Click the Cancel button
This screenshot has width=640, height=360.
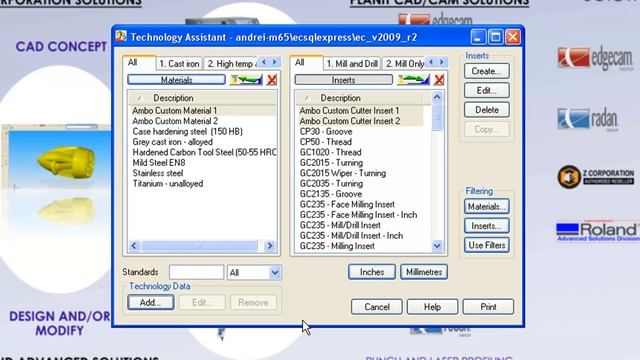coord(377,307)
